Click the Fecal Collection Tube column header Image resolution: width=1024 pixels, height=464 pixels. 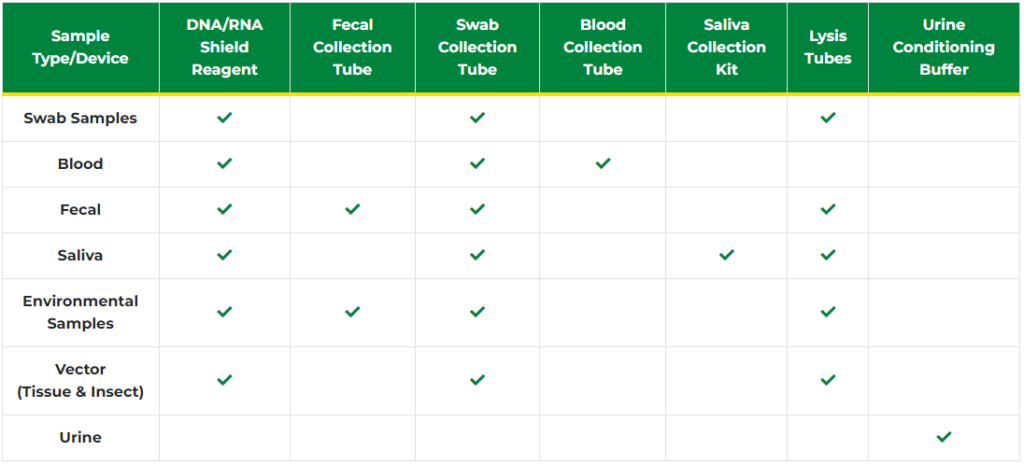pos(352,47)
